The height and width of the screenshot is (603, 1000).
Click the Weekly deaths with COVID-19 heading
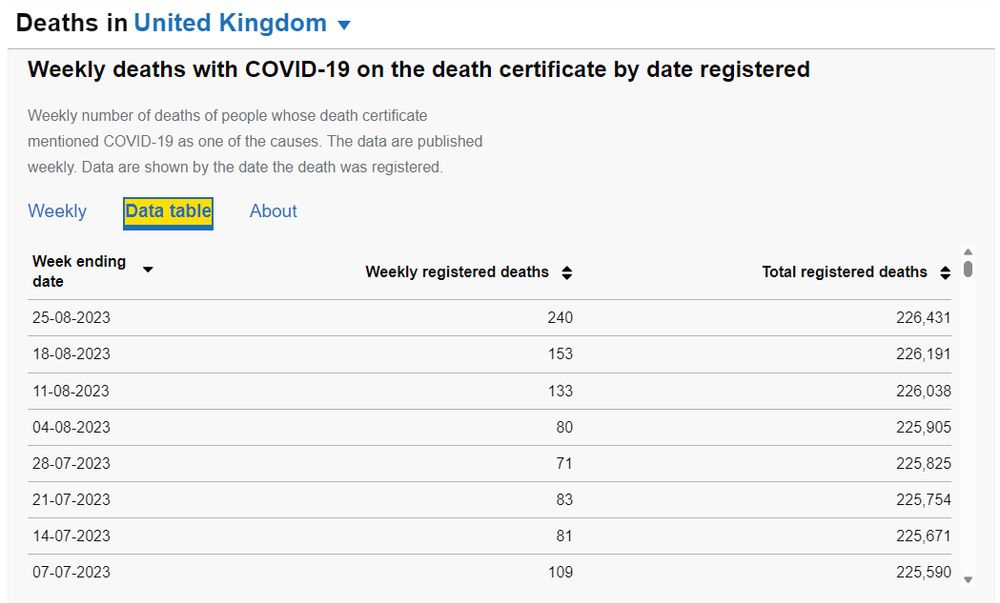[418, 70]
